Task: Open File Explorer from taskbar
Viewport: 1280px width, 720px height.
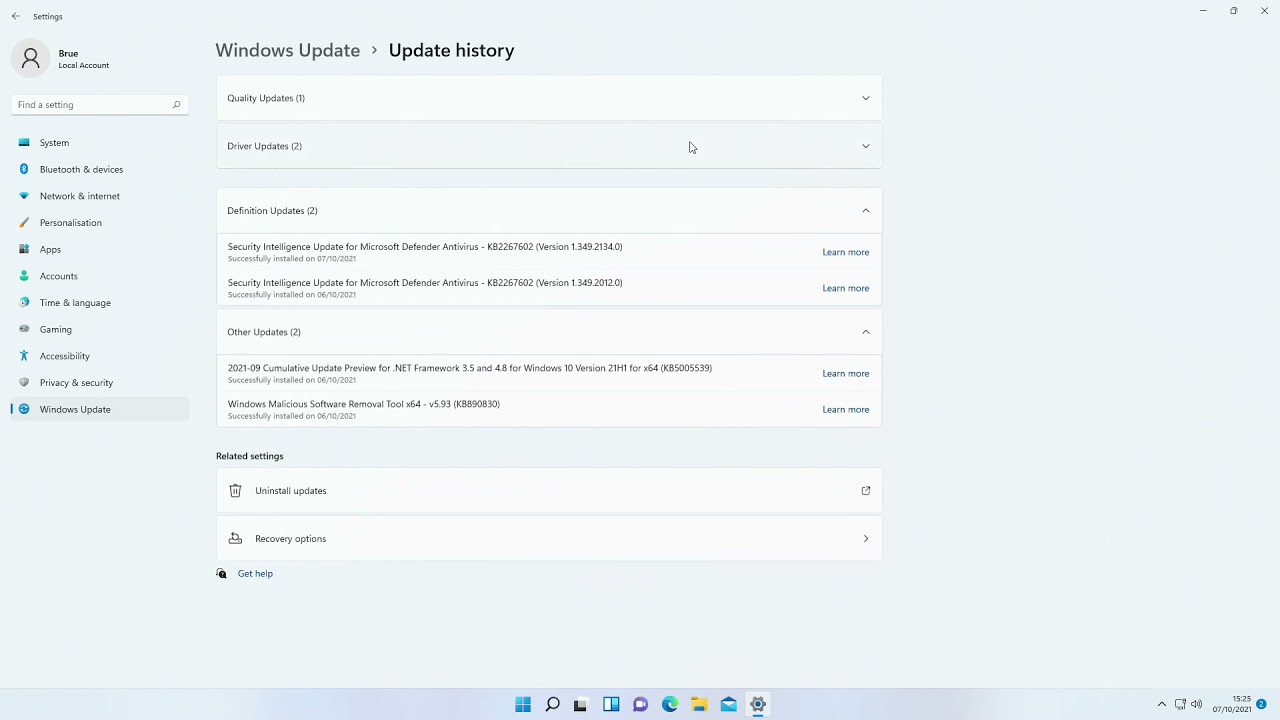Action: click(699, 704)
